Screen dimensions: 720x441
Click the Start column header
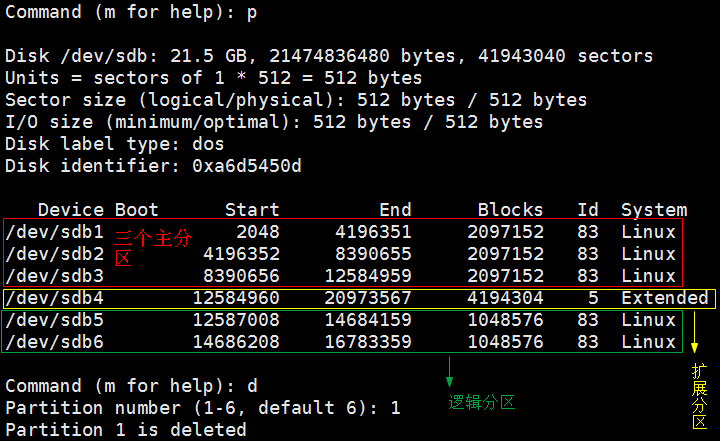(x=252, y=210)
